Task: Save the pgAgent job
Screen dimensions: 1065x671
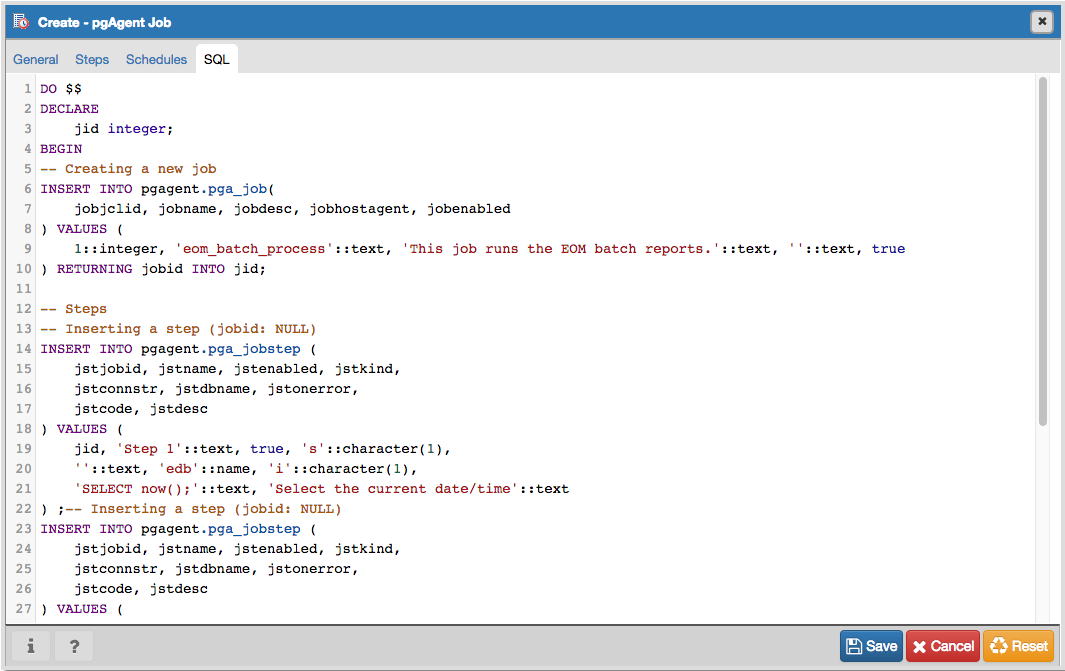Action: (871, 646)
